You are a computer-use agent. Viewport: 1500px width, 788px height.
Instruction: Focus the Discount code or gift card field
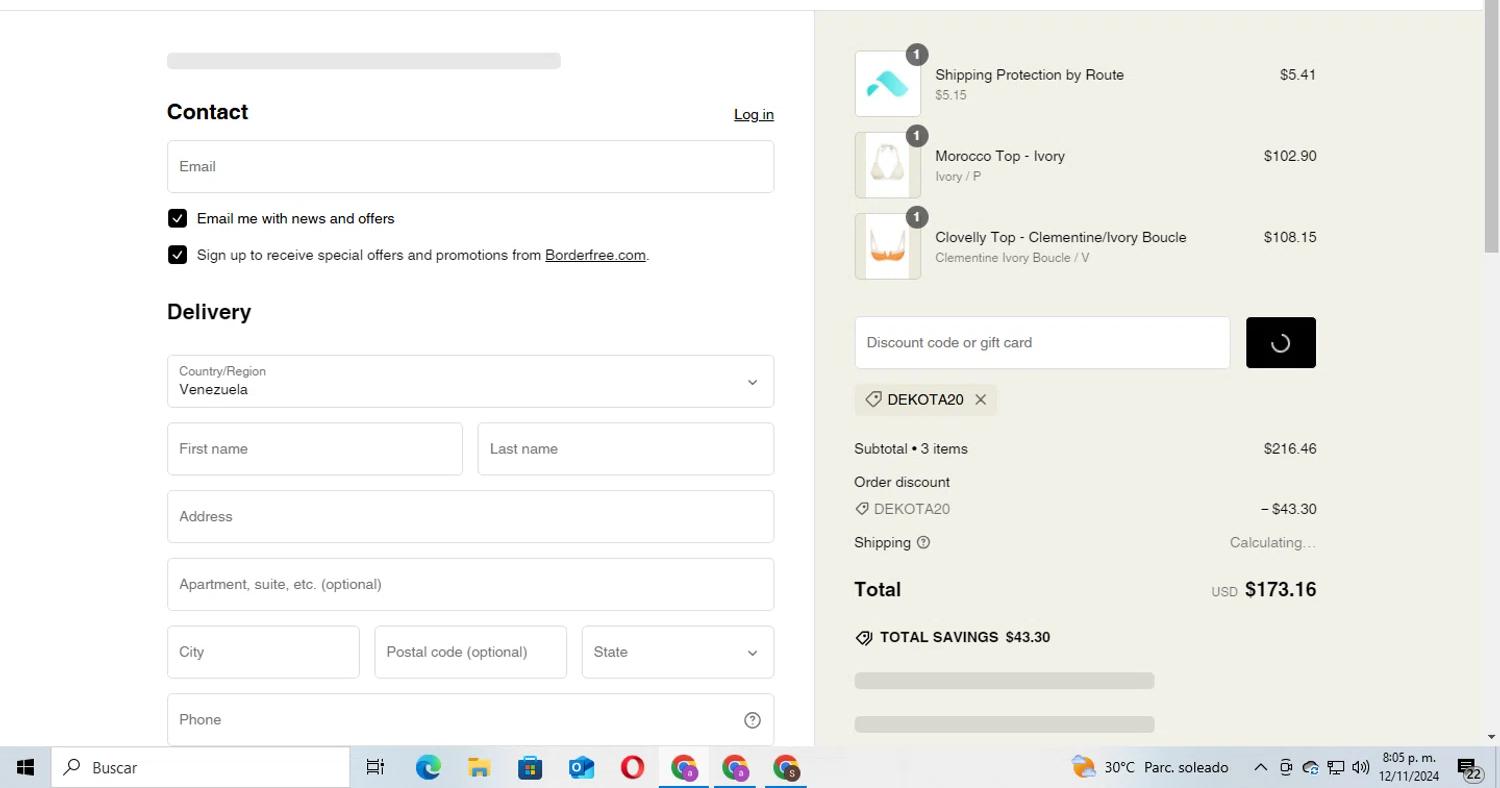[x=1042, y=342]
